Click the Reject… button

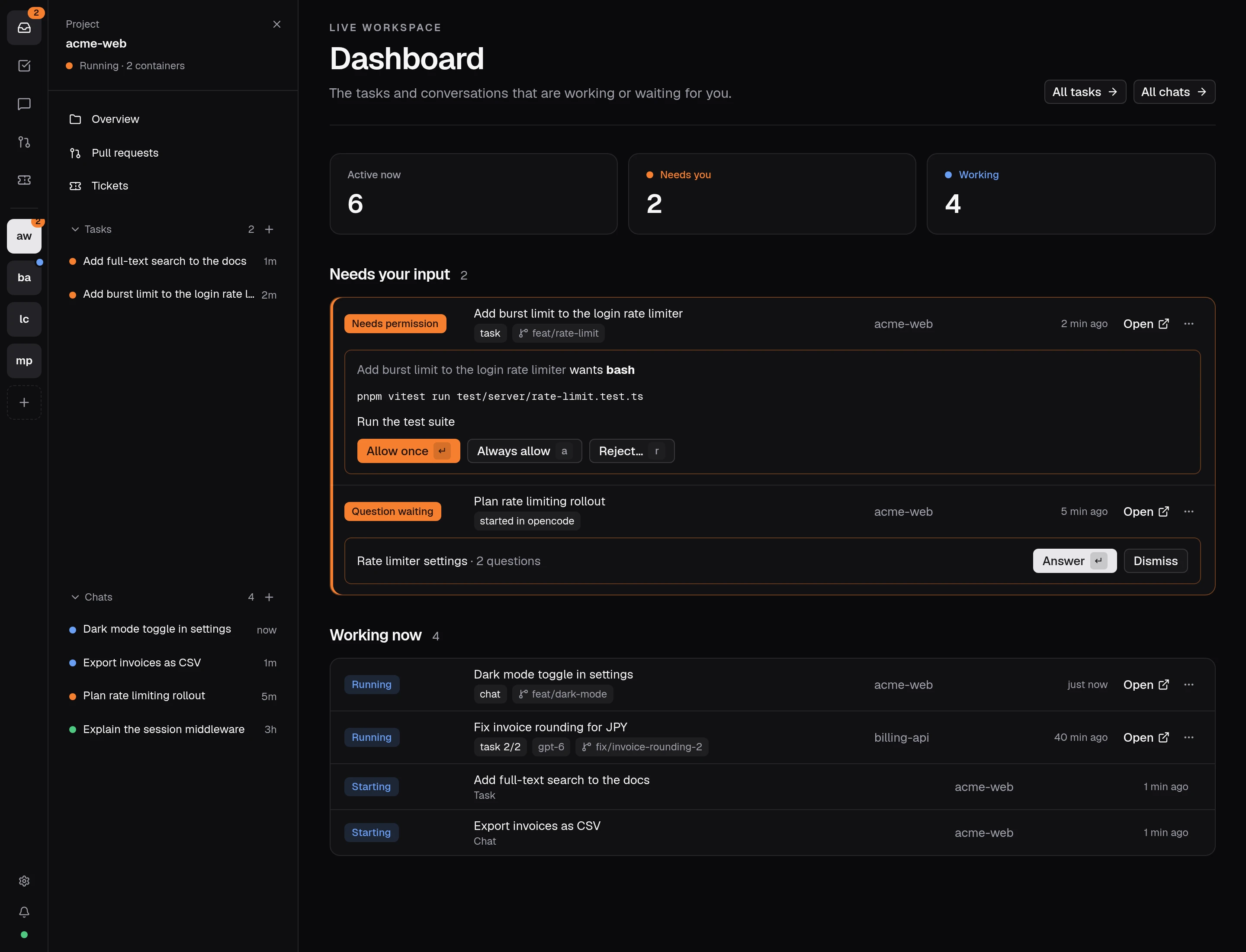[x=632, y=451]
